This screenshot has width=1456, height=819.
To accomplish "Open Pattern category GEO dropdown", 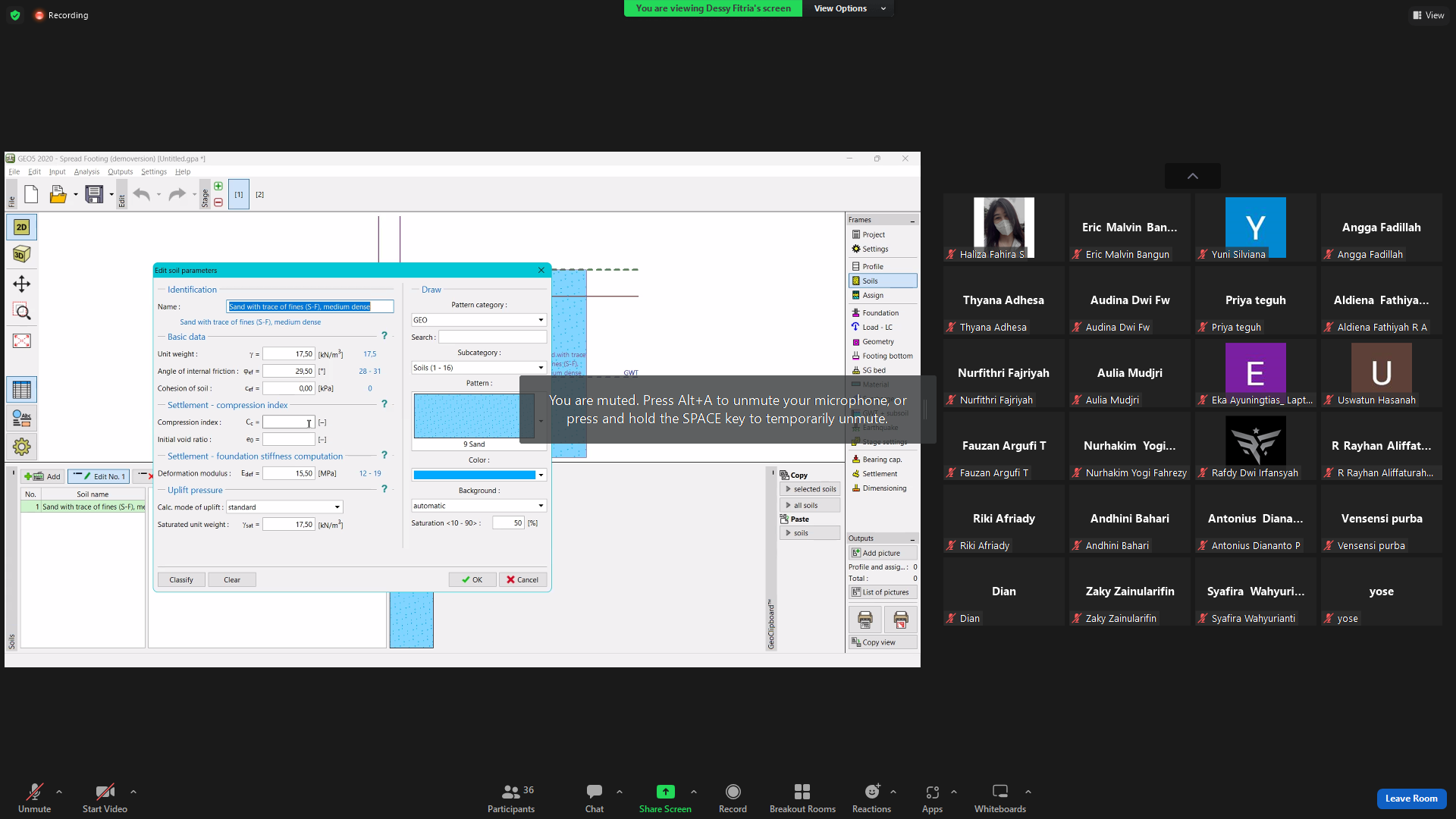I will point(479,320).
